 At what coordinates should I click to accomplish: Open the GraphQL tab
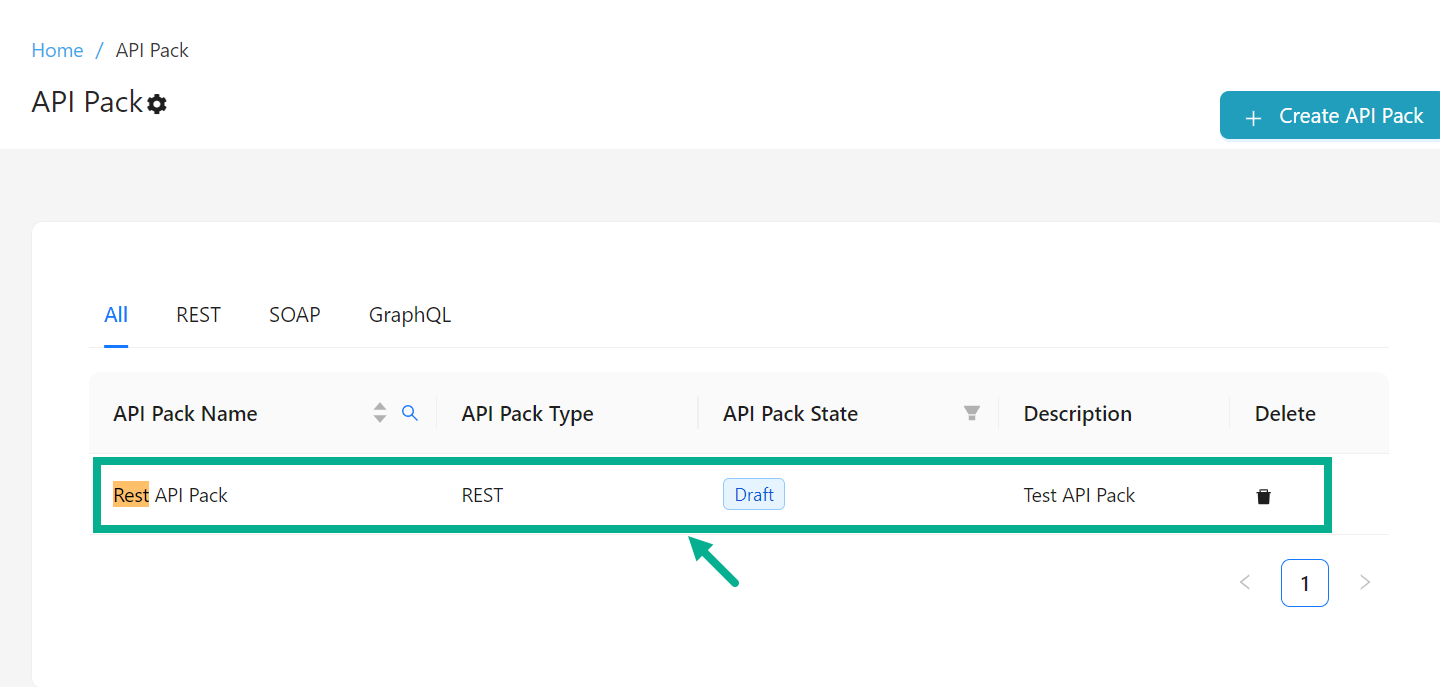(x=409, y=315)
